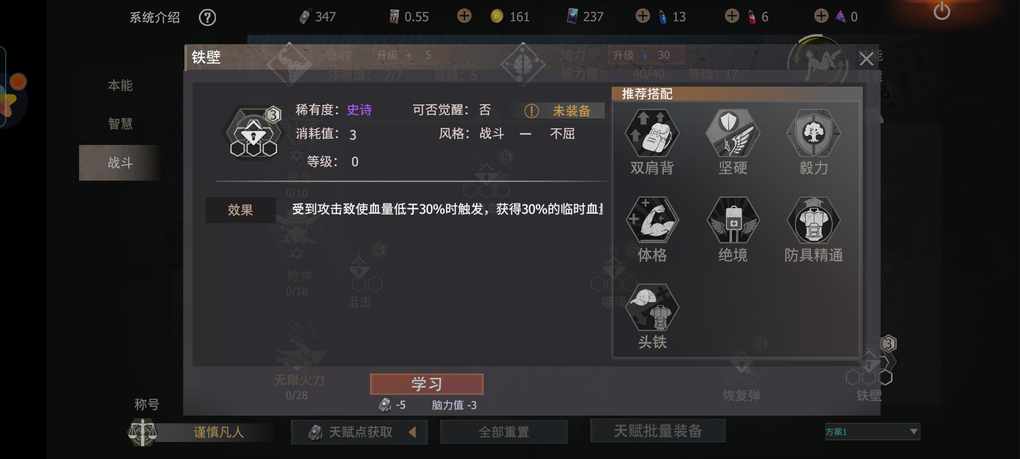Image resolution: width=1020 pixels, height=459 pixels.
Task: Select the 绝境 medkit talent icon
Action: click(732, 220)
